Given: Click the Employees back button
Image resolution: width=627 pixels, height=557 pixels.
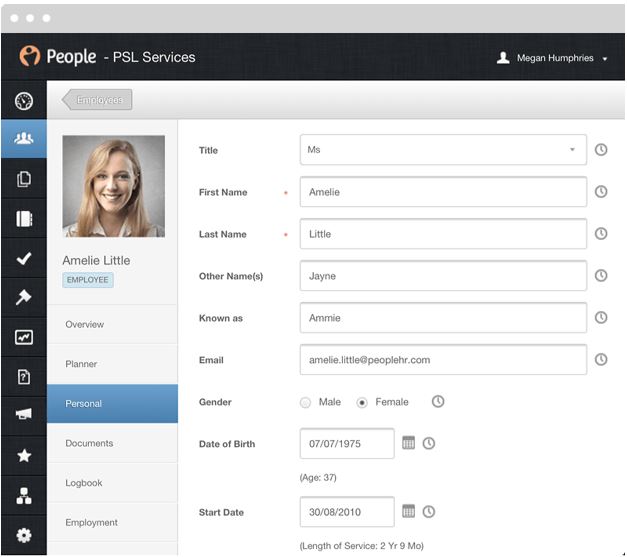Looking at the screenshot, I should [x=97, y=100].
